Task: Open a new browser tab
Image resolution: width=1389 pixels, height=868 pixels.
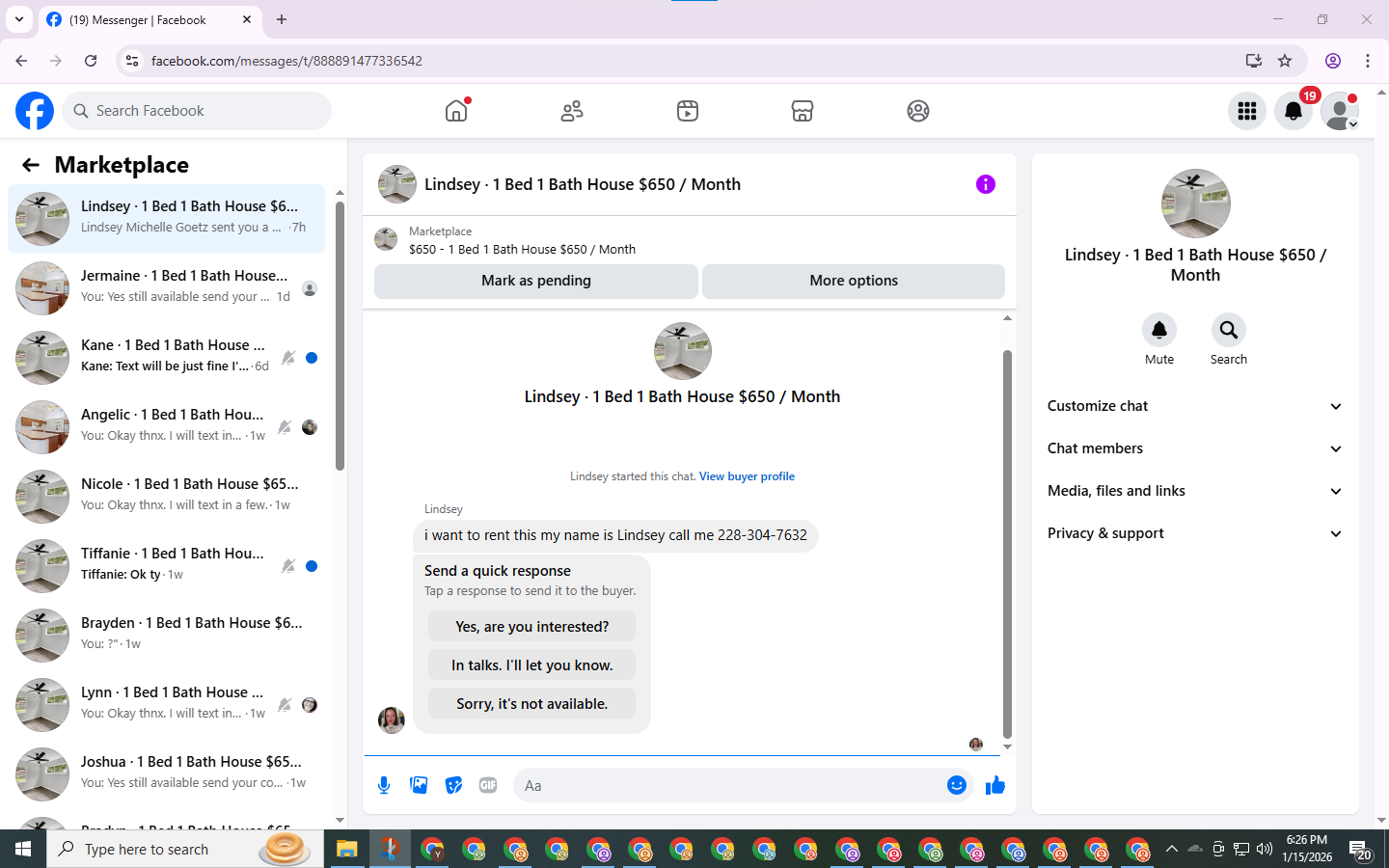Action: click(282, 19)
